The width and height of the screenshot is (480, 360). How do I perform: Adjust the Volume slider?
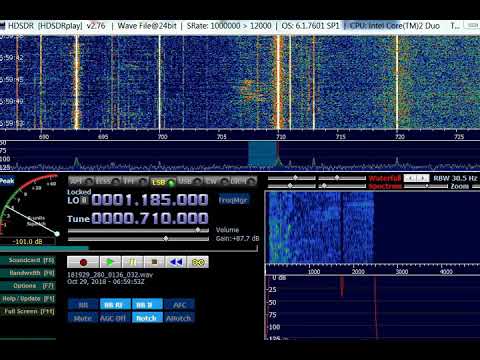click(138, 230)
